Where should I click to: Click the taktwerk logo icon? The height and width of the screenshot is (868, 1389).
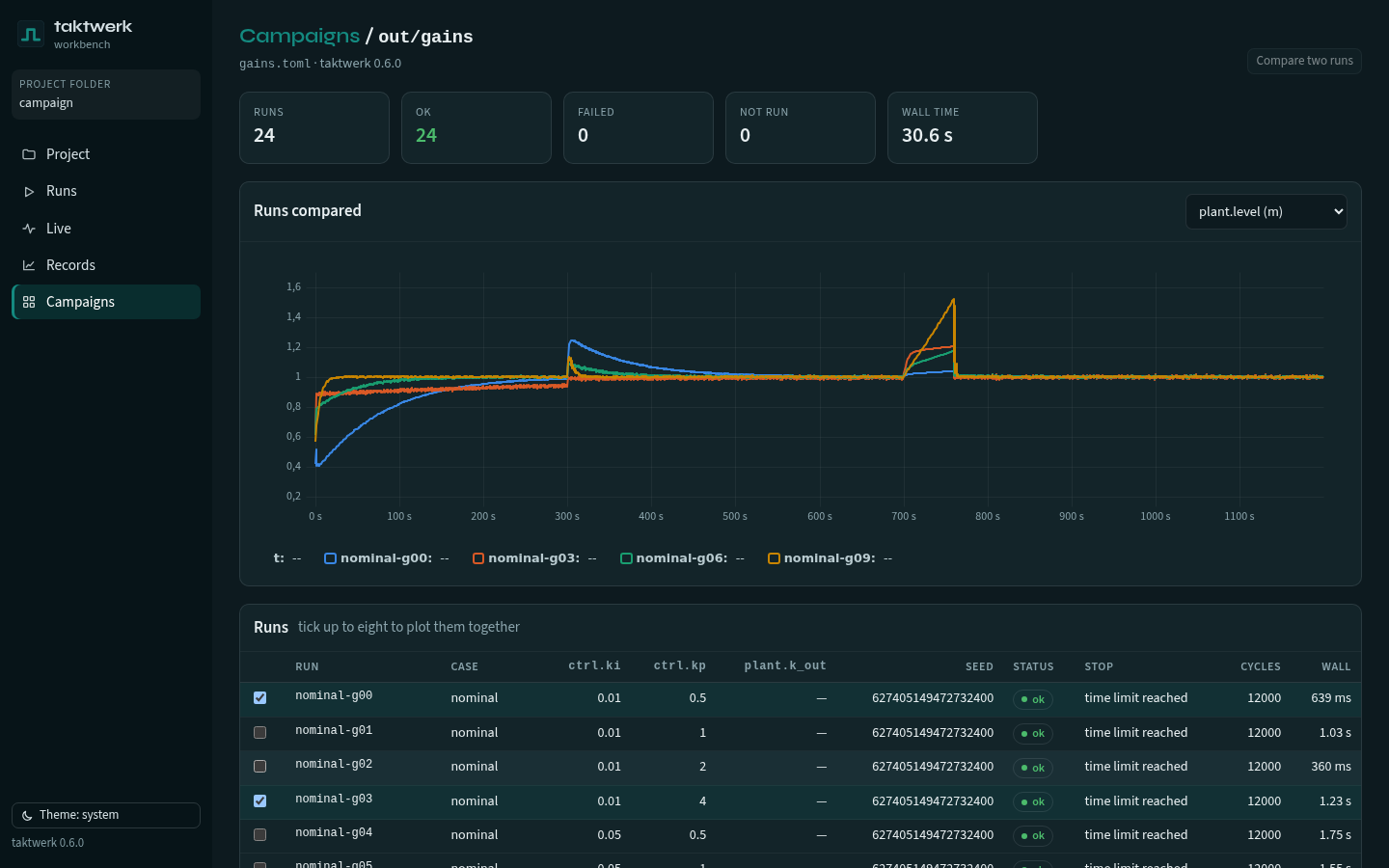31,35
